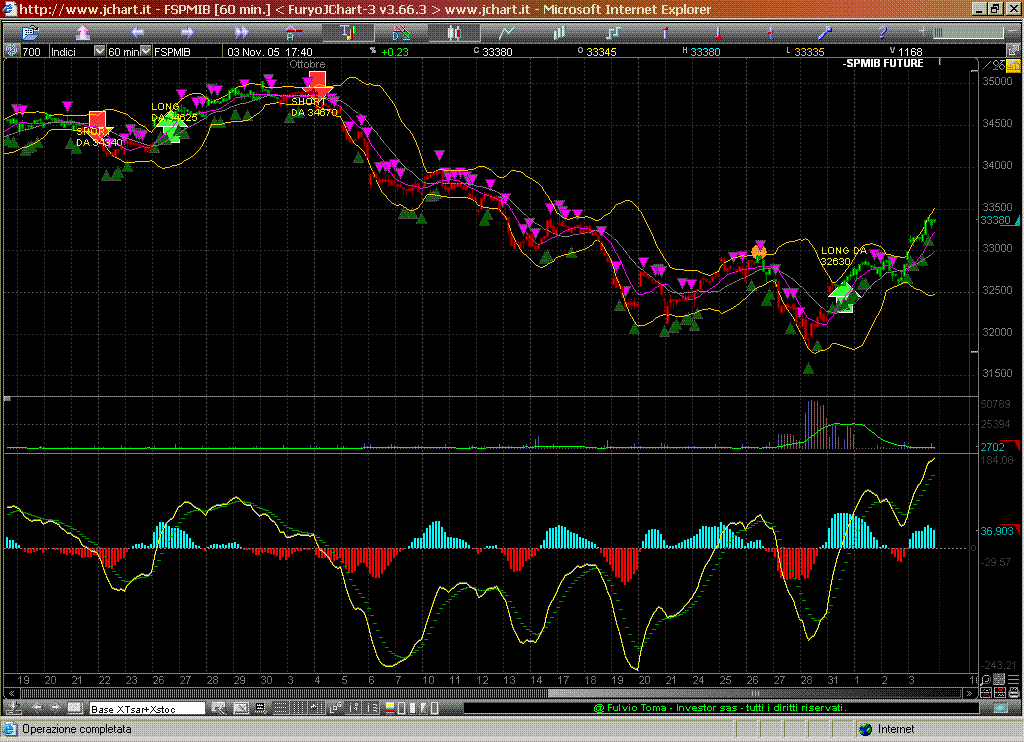Click the SHORT DA 34670 signal marker
This screenshot has width=1024, height=742.
click(x=317, y=84)
